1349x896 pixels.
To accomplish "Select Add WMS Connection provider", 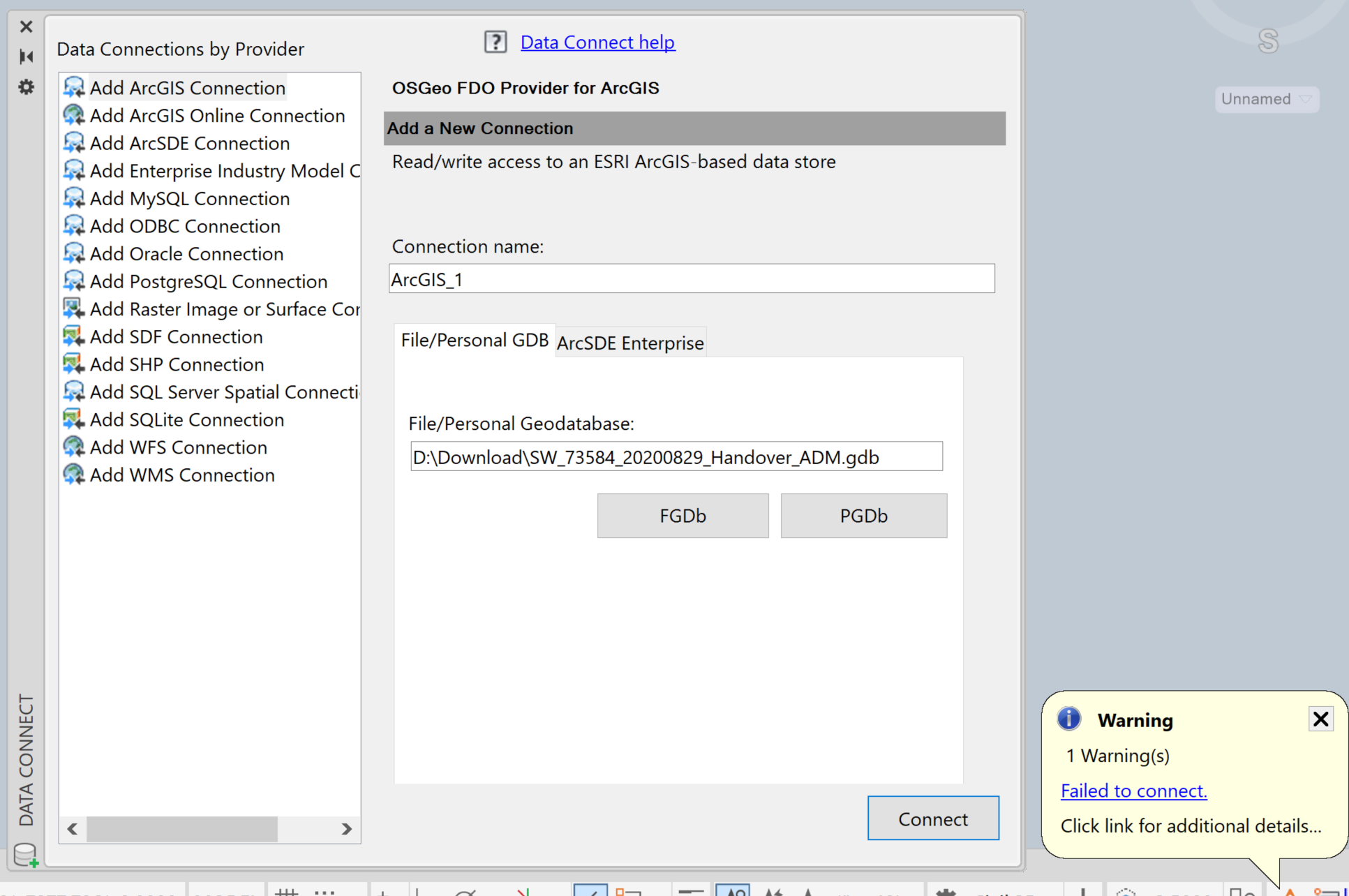I will pos(181,475).
